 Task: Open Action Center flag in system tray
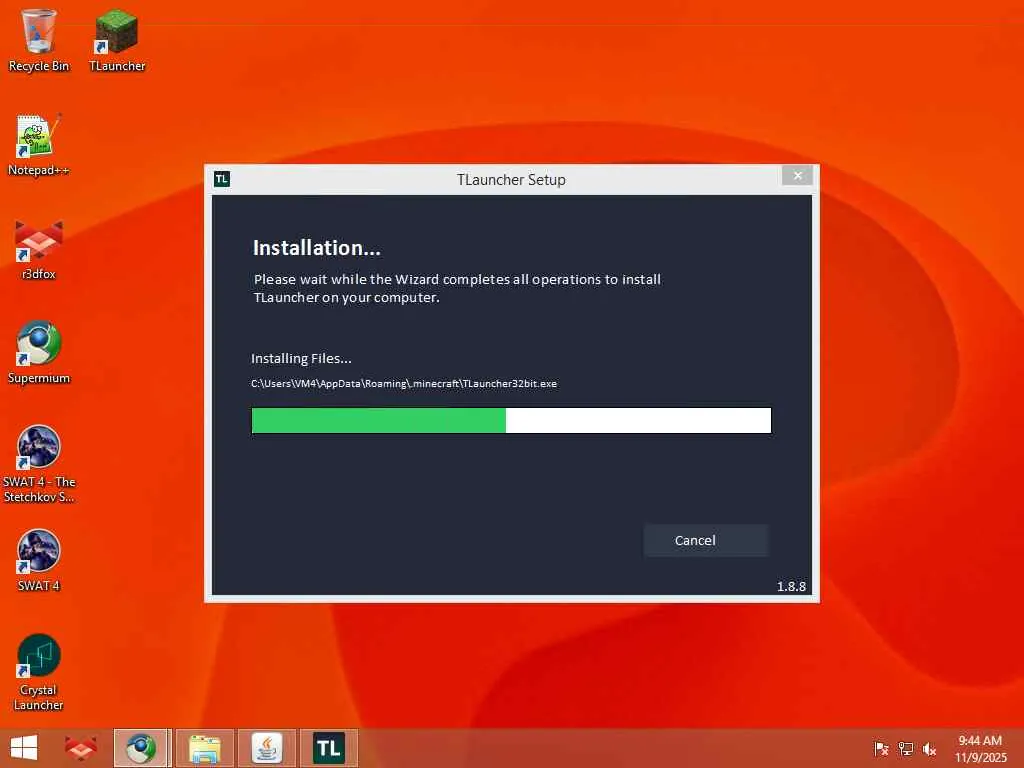click(881, 748)
